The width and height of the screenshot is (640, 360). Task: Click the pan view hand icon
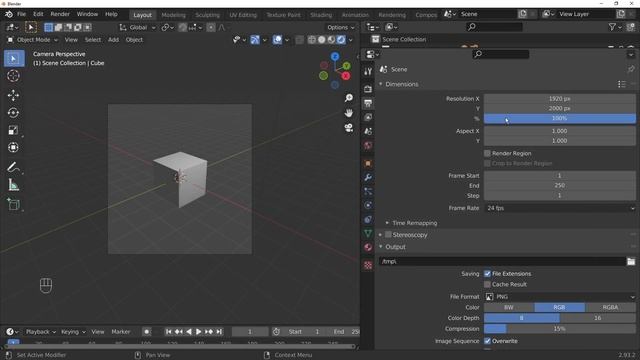point(349,113)
